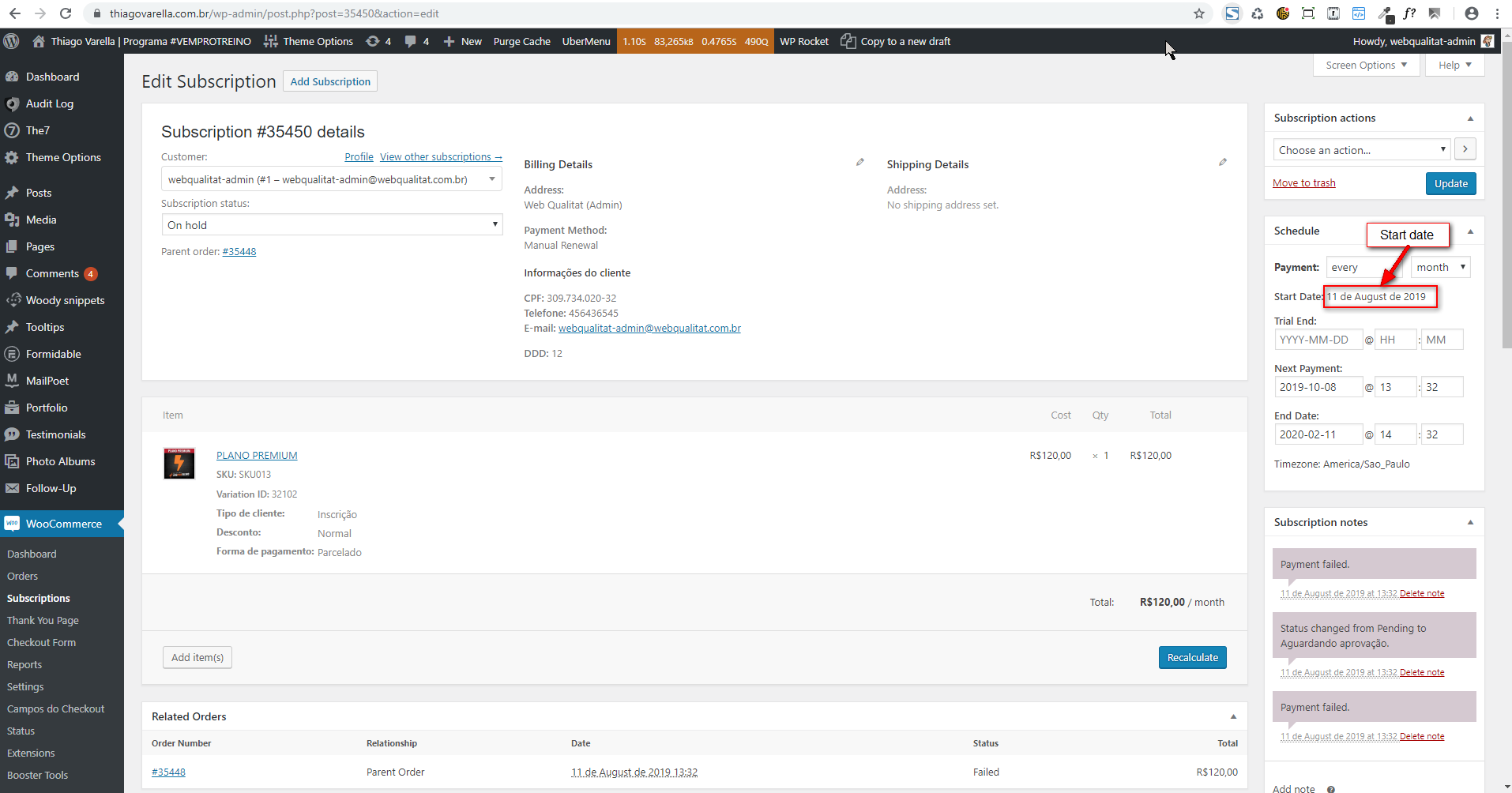Open Reports in the WooCommerce submenu
The image size is (1512, 793).
tap(24, 664)
